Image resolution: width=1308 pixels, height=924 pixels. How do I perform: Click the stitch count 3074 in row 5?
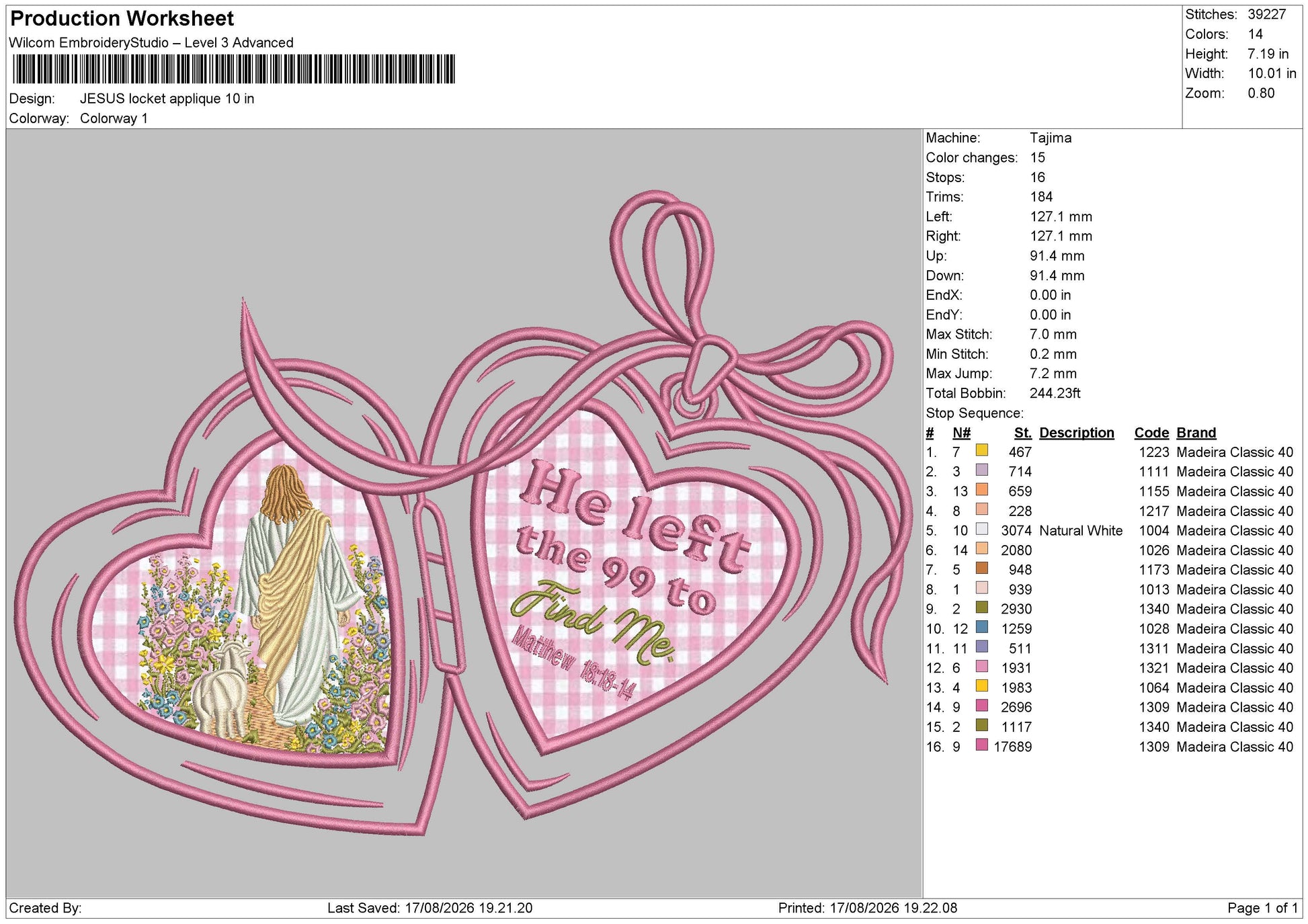[1016, 530]
